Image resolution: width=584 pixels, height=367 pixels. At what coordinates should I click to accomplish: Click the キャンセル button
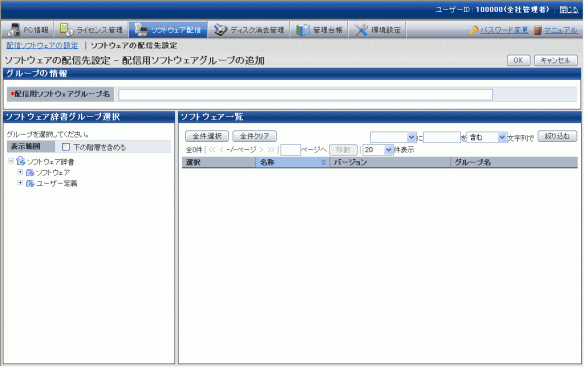point(555,60)
